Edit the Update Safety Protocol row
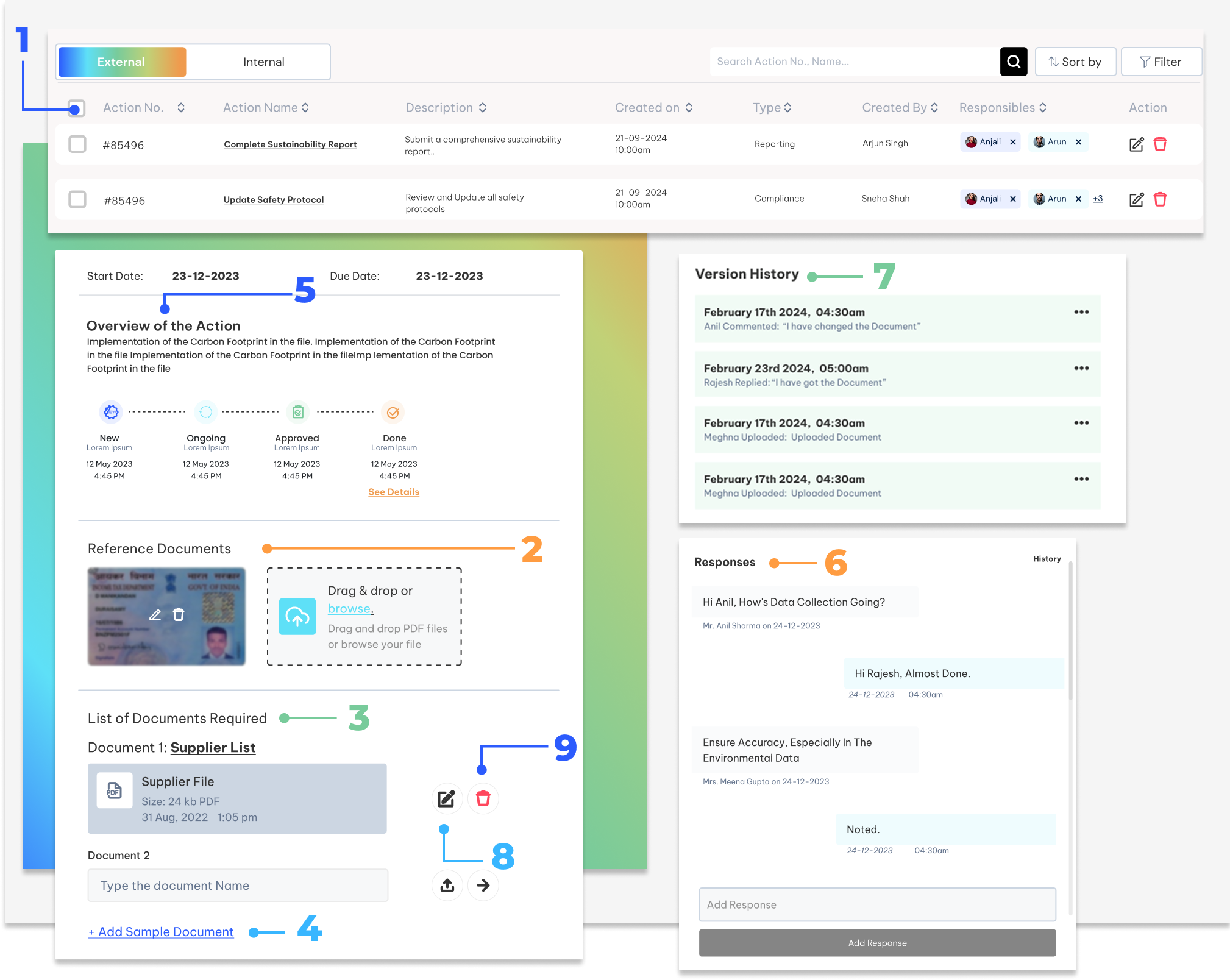This screenshot has width=1230, height=980. tap(1136, 199)
